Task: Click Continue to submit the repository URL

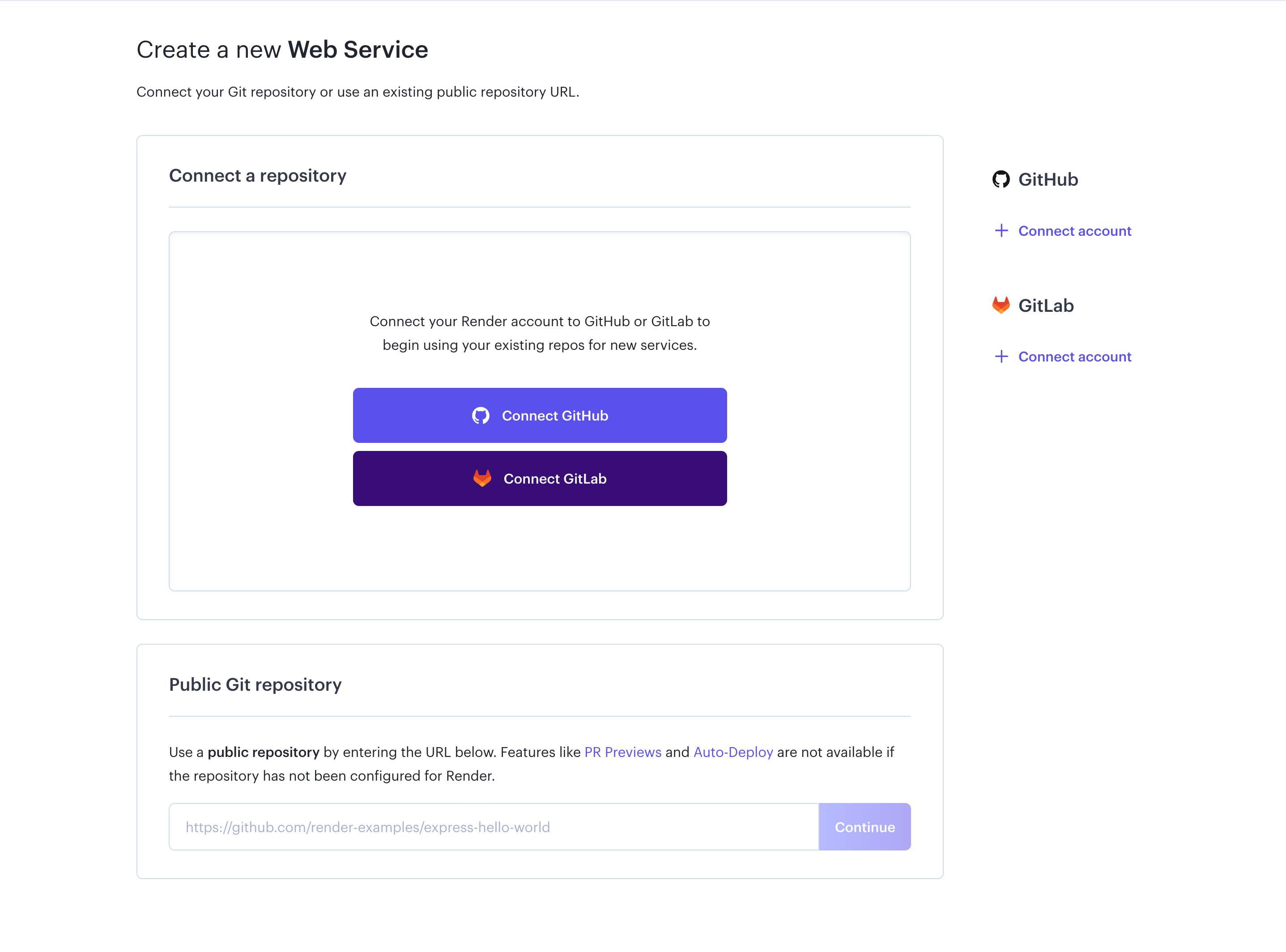Action: coord(864,826)
